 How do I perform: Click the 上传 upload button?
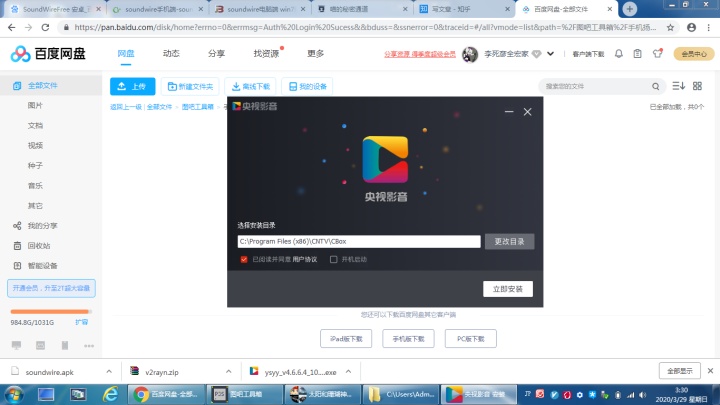click(133, 86)
